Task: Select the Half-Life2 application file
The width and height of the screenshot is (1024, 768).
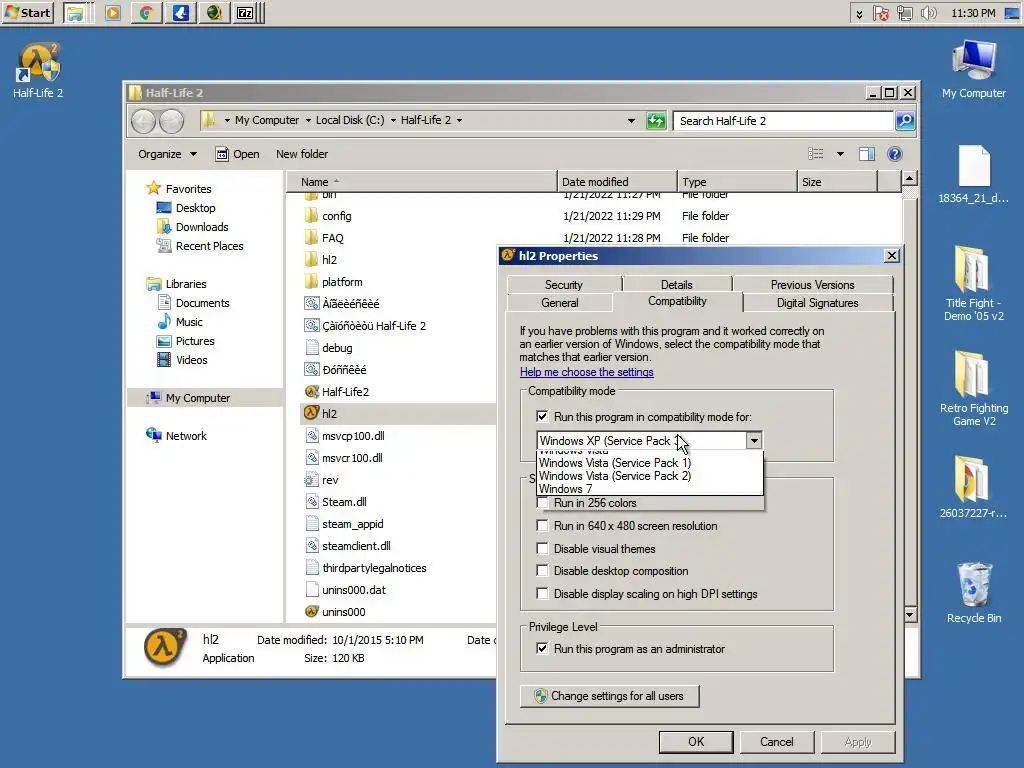Action: pyautogui.click(x=345, y=392)
